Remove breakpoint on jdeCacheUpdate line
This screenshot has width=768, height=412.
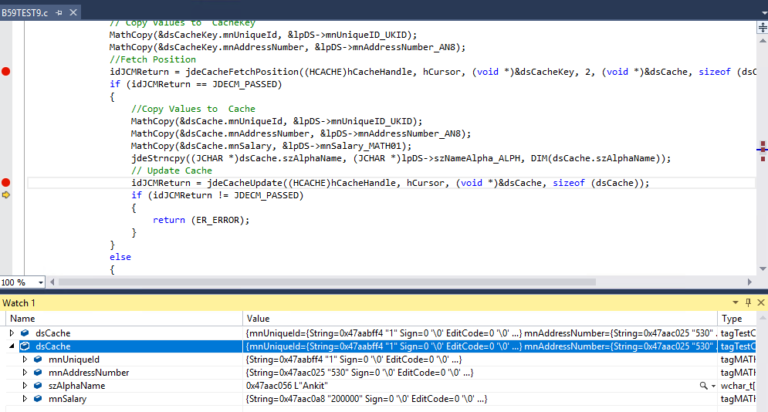click(x=6, y=183)
